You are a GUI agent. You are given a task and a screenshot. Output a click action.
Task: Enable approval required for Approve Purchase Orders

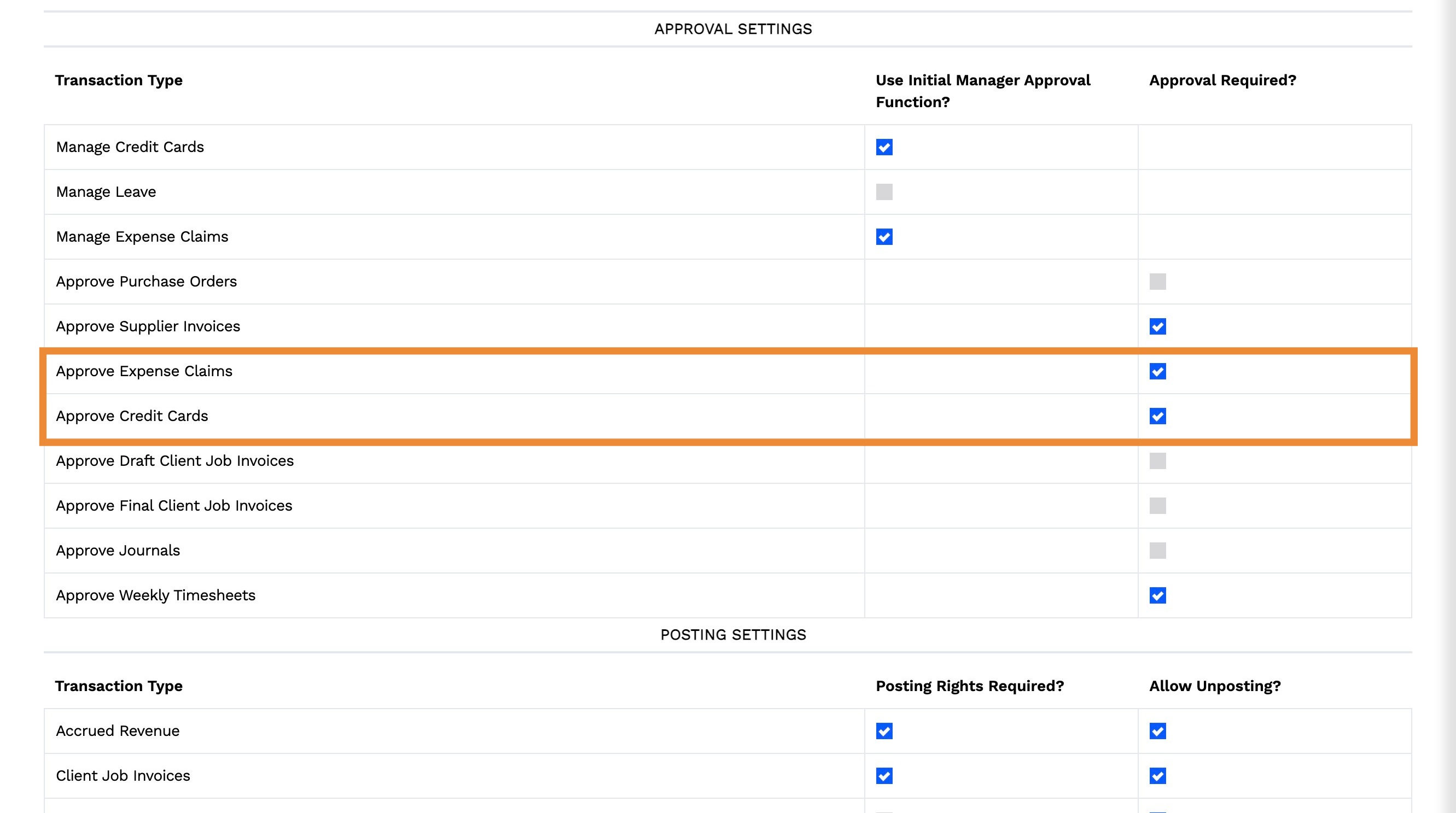(1157, 282)
